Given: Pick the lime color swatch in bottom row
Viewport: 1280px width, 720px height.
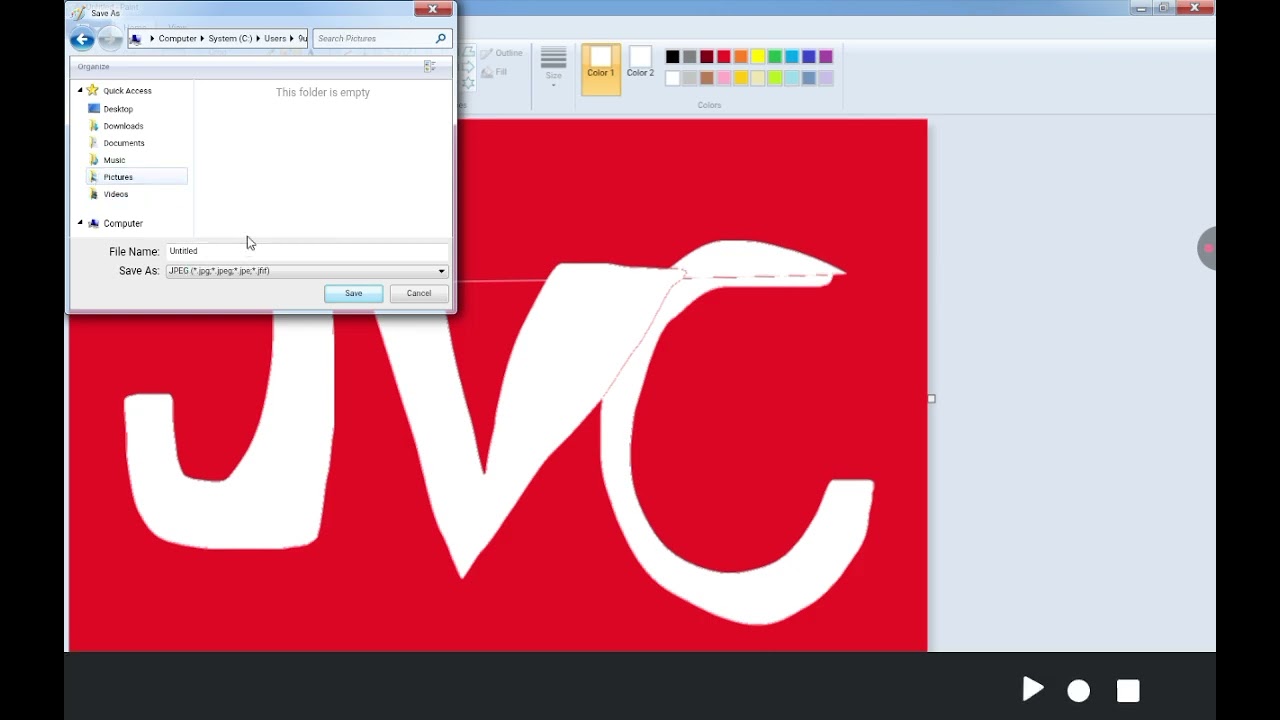Looking at the screenshot, I should [x=775, y=78].
